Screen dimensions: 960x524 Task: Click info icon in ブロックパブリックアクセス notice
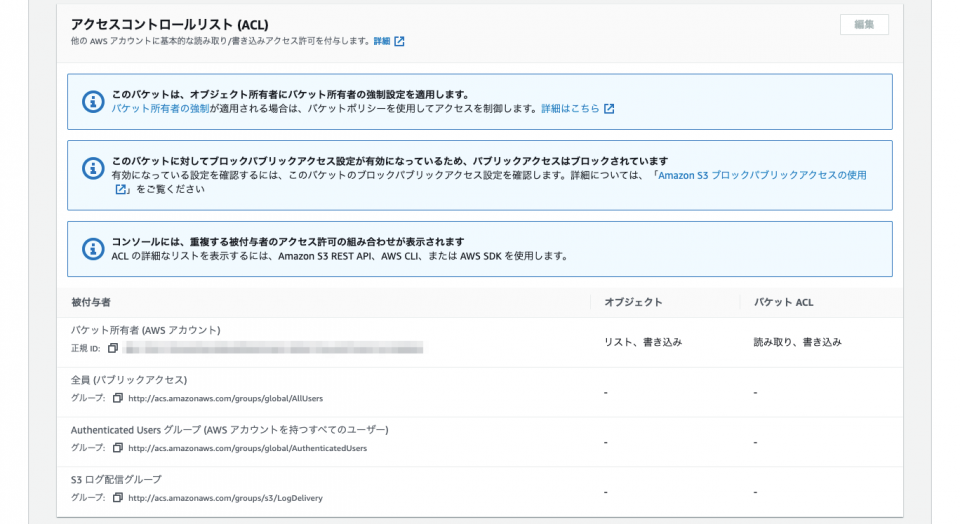coord(93,168)
